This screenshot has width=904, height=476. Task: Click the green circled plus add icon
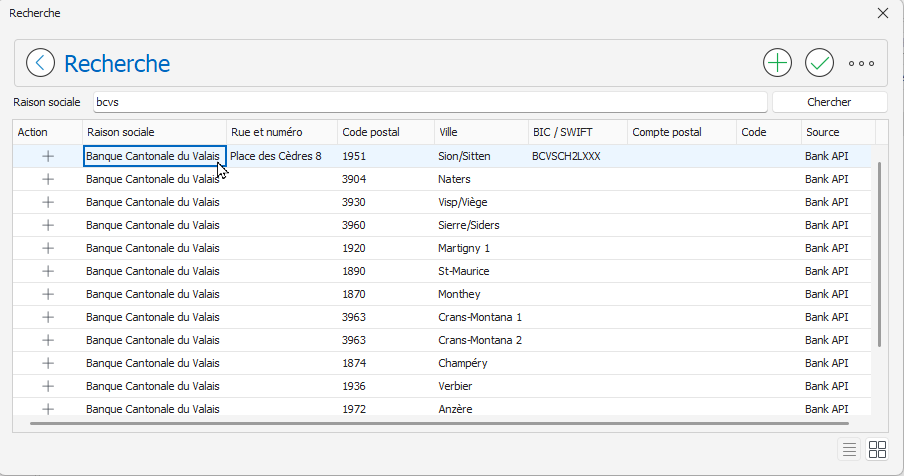777,63
